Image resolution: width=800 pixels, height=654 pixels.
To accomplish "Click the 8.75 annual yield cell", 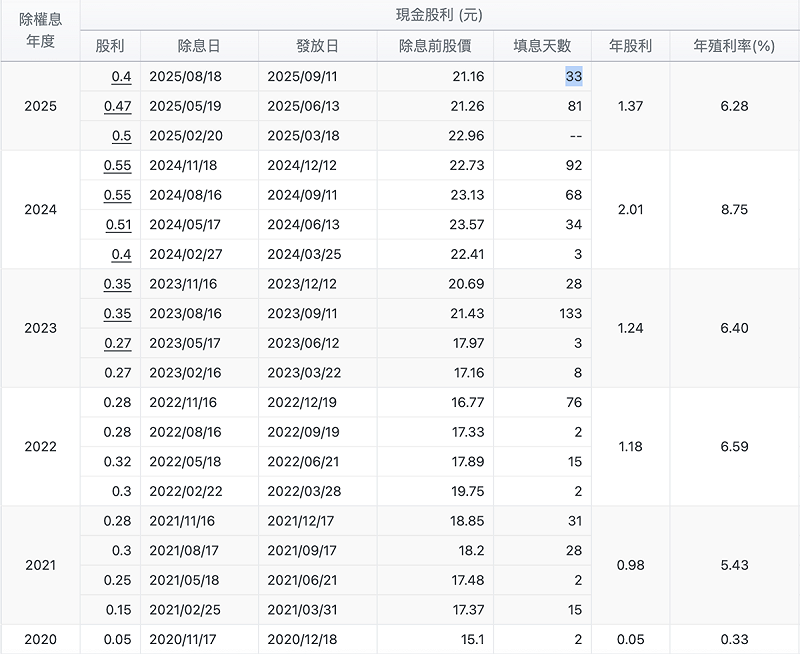I will pyautogui.click(x=734, y=210).
